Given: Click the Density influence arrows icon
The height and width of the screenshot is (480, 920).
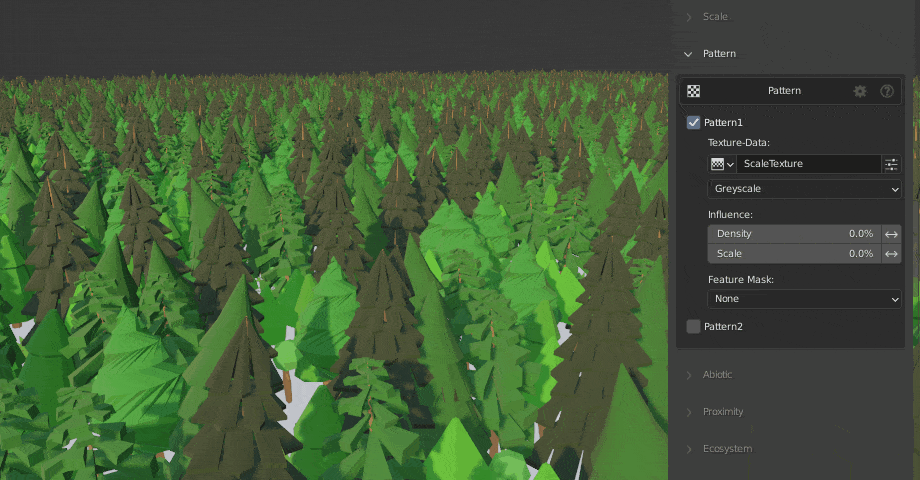Looking at the screenshot, I should [x=891, y=234].
